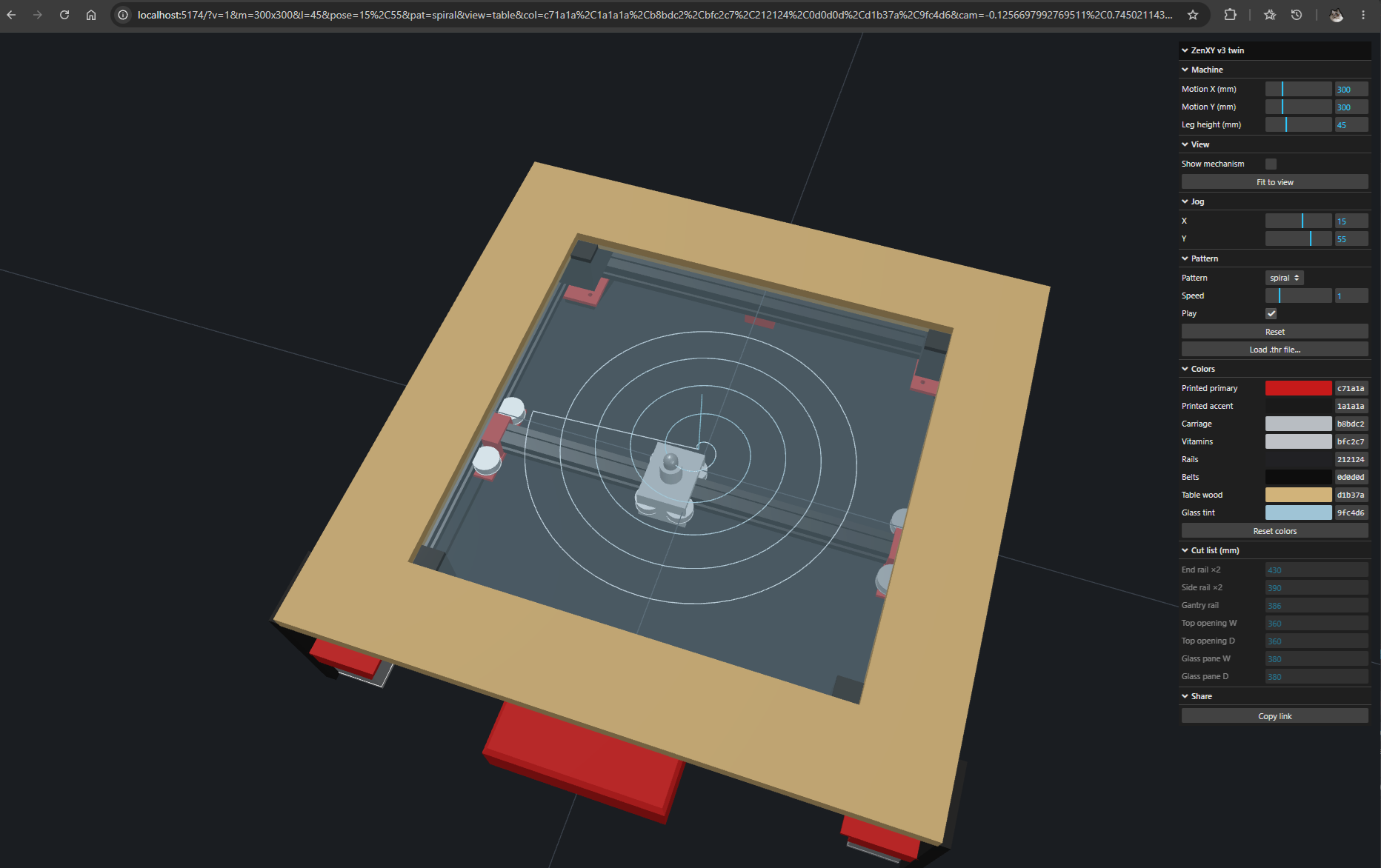Adjust the pattern Speed slider
This screenshot has width=1381, height=868.
tap(1298, 296)
